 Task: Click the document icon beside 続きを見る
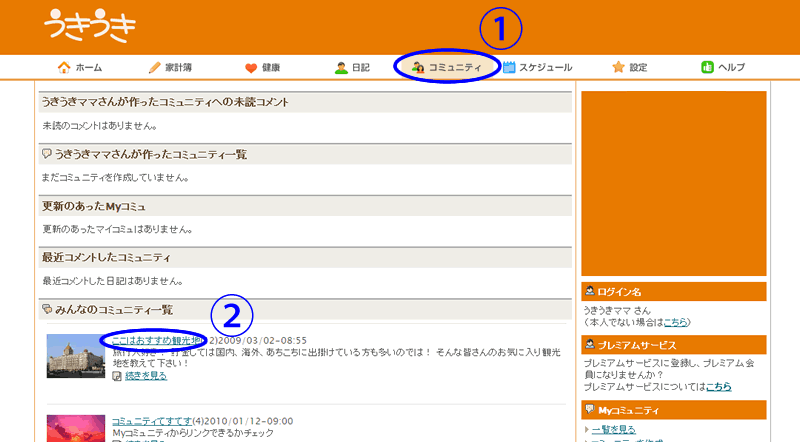[117, 376]
